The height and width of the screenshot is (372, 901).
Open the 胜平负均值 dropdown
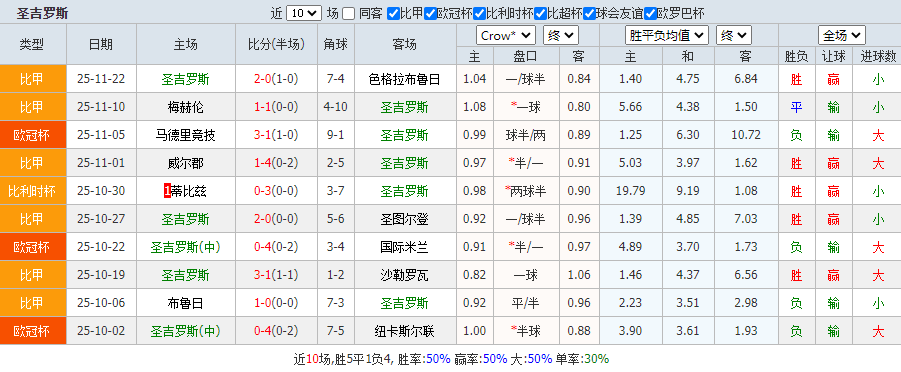(667, 36)
